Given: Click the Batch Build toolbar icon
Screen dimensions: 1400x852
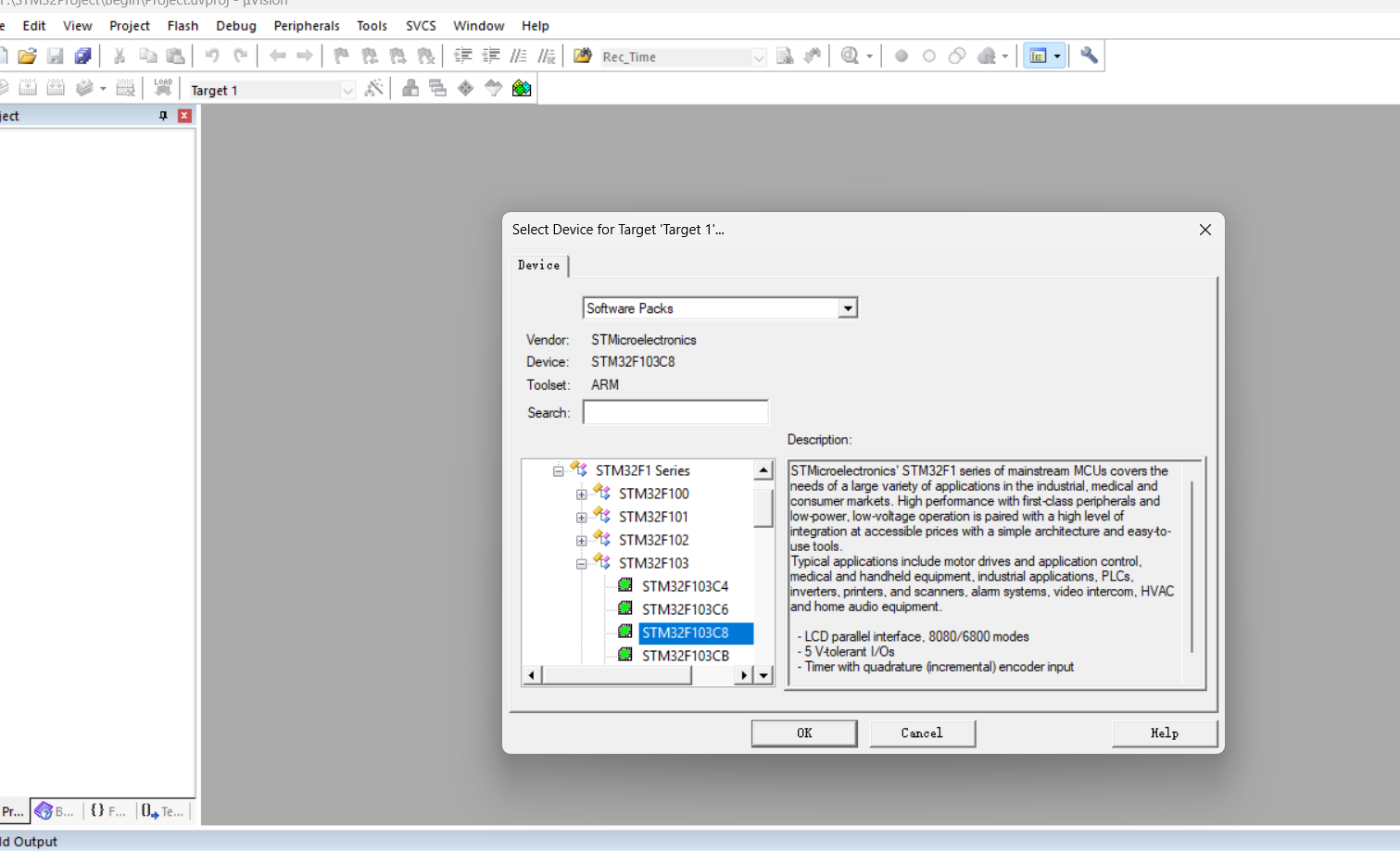Looking at the screenshot, I should tap(84, 88).
